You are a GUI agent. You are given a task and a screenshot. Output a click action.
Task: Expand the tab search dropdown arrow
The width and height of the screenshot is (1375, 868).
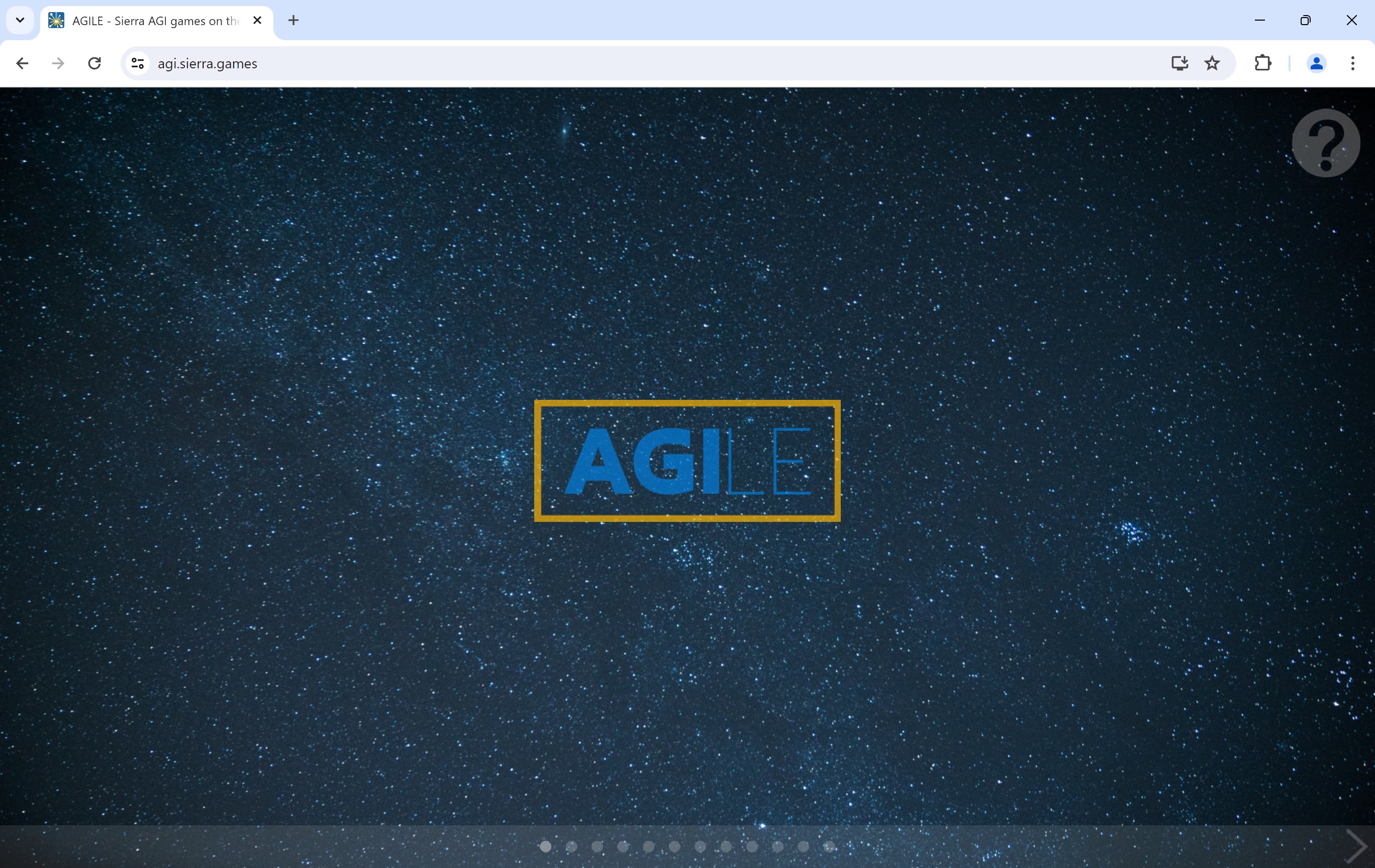(x=20, y=21)
